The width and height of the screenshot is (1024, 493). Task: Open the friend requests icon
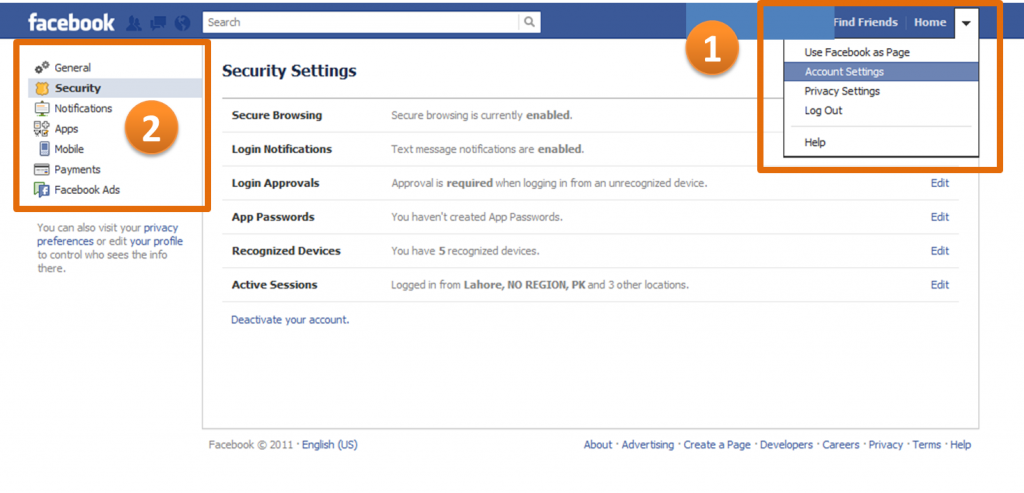(134, 23)
